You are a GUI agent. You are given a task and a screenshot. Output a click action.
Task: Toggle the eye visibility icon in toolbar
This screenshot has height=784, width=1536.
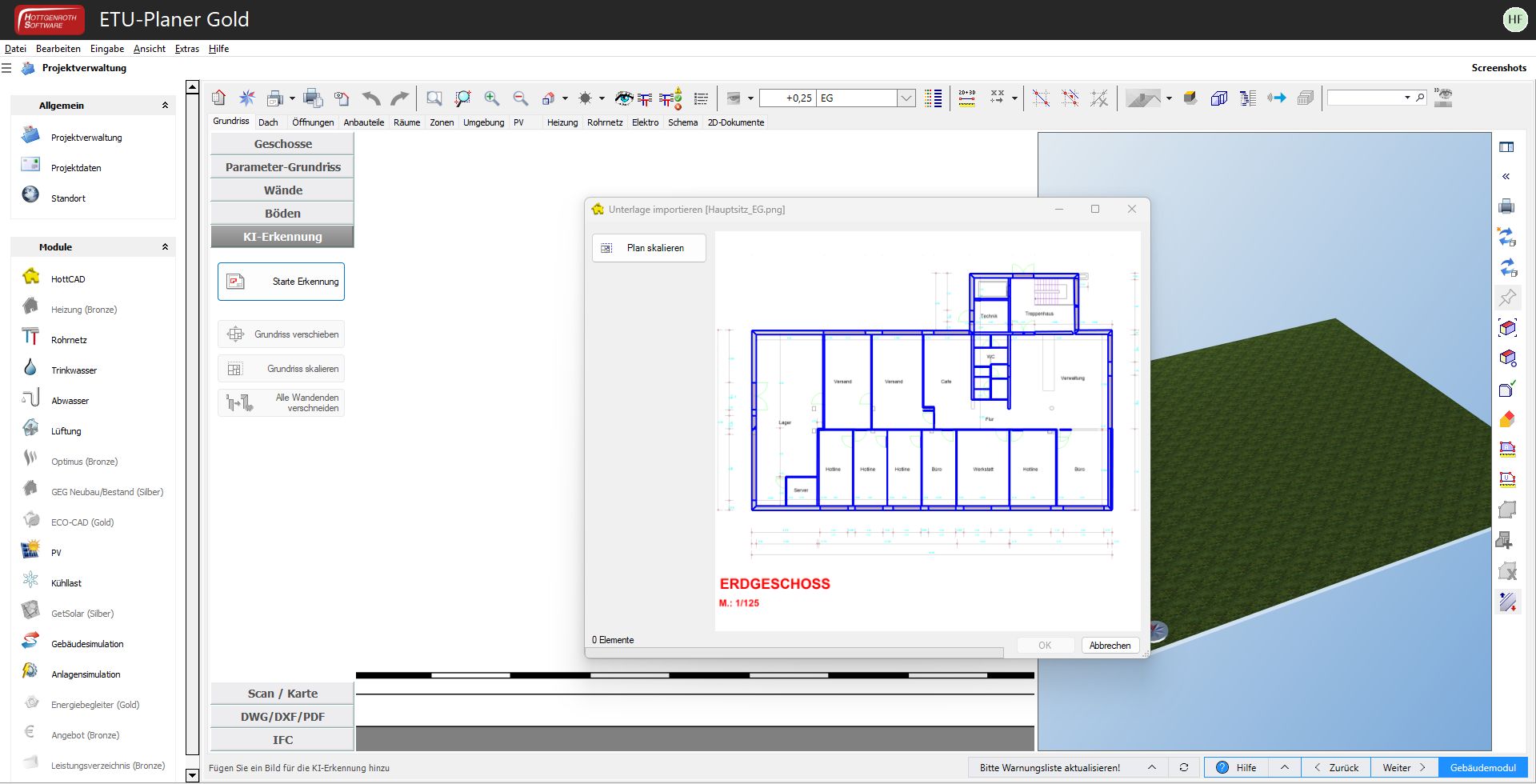623,98
